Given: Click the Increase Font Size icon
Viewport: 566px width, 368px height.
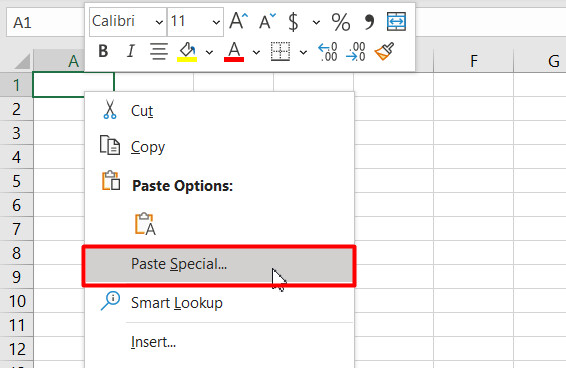Looking at the screenshot, I should click(239, 21).
